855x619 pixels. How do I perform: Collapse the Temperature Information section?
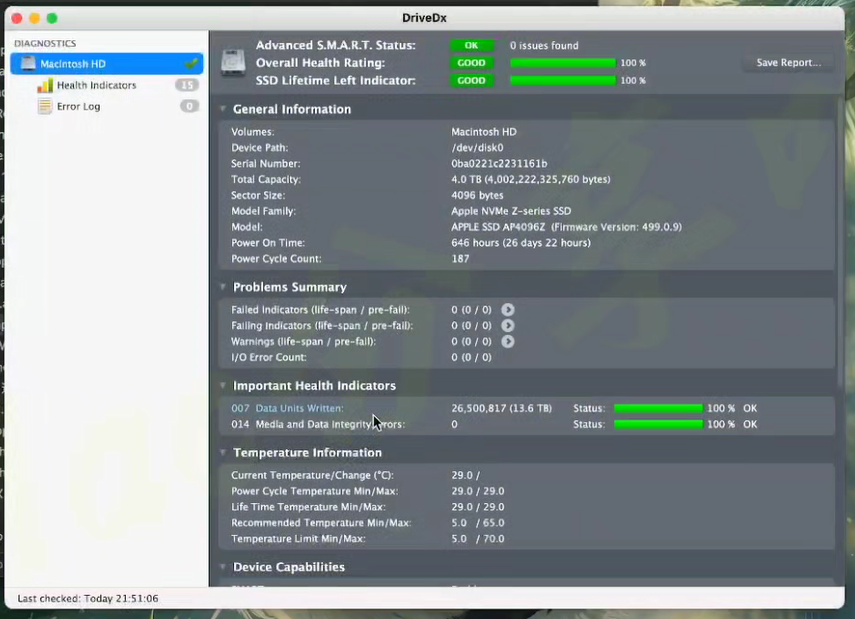[x=222, y=453]
